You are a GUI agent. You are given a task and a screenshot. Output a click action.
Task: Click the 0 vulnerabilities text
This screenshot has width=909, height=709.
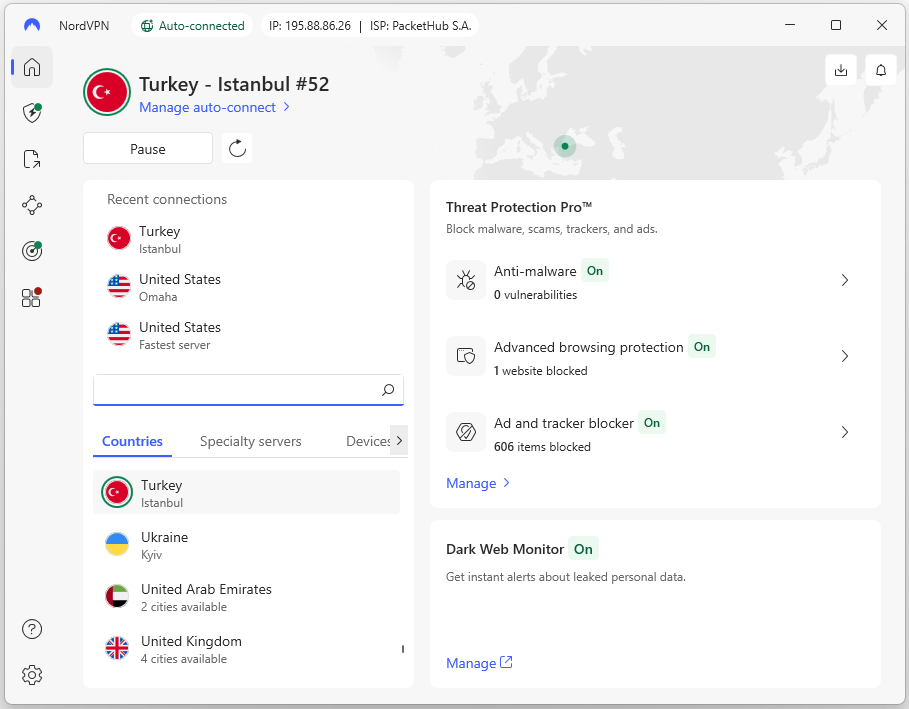(x=535, y=294)
